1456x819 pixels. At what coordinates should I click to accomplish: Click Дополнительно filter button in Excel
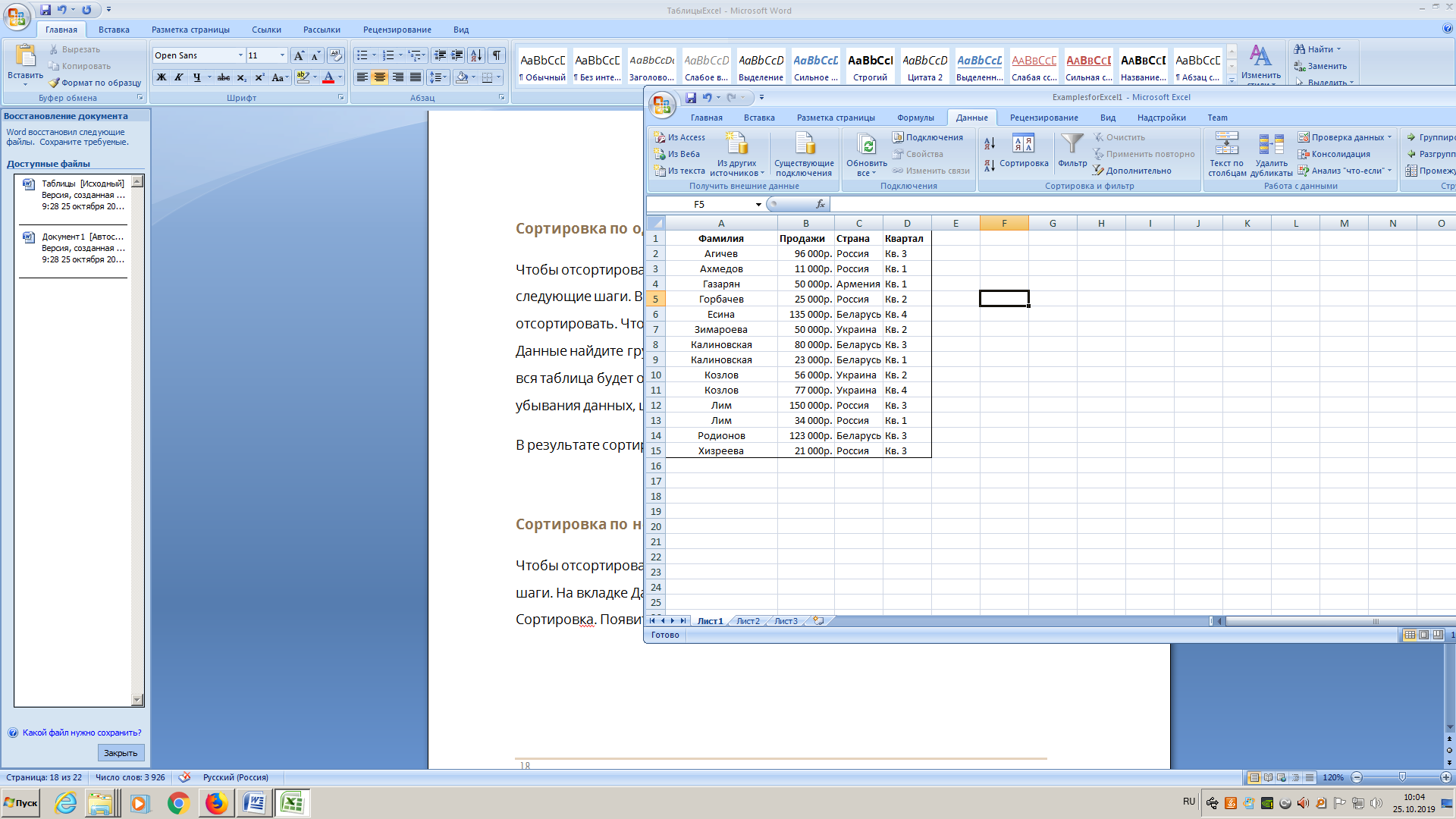coord(1132,171)
